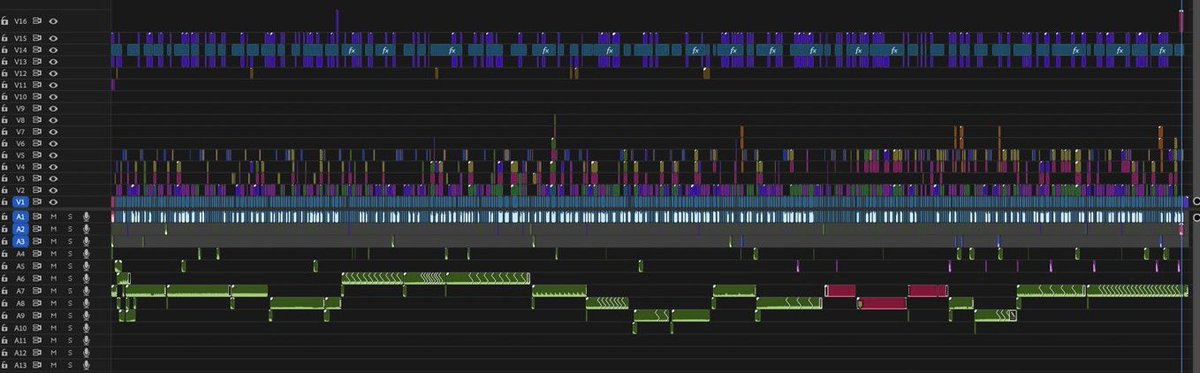This screenshot has height=373, width=1200.
Task: Select the A10 track label
Action: (x=21, y=328)
